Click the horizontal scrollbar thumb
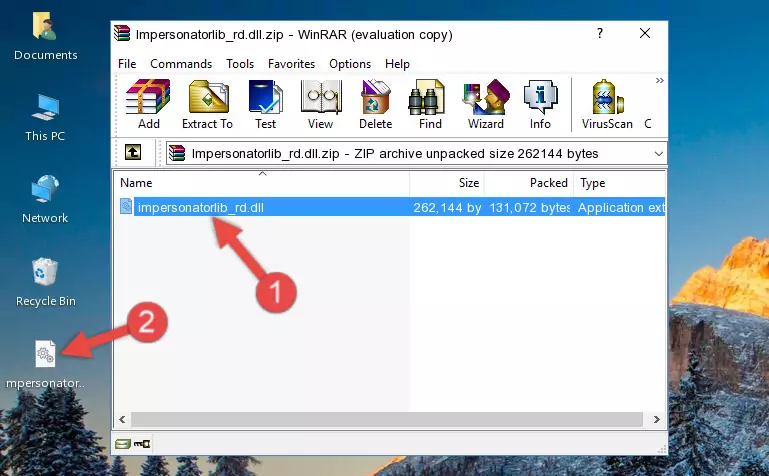Viewport: 769px width, 476px height. (386, 420)
